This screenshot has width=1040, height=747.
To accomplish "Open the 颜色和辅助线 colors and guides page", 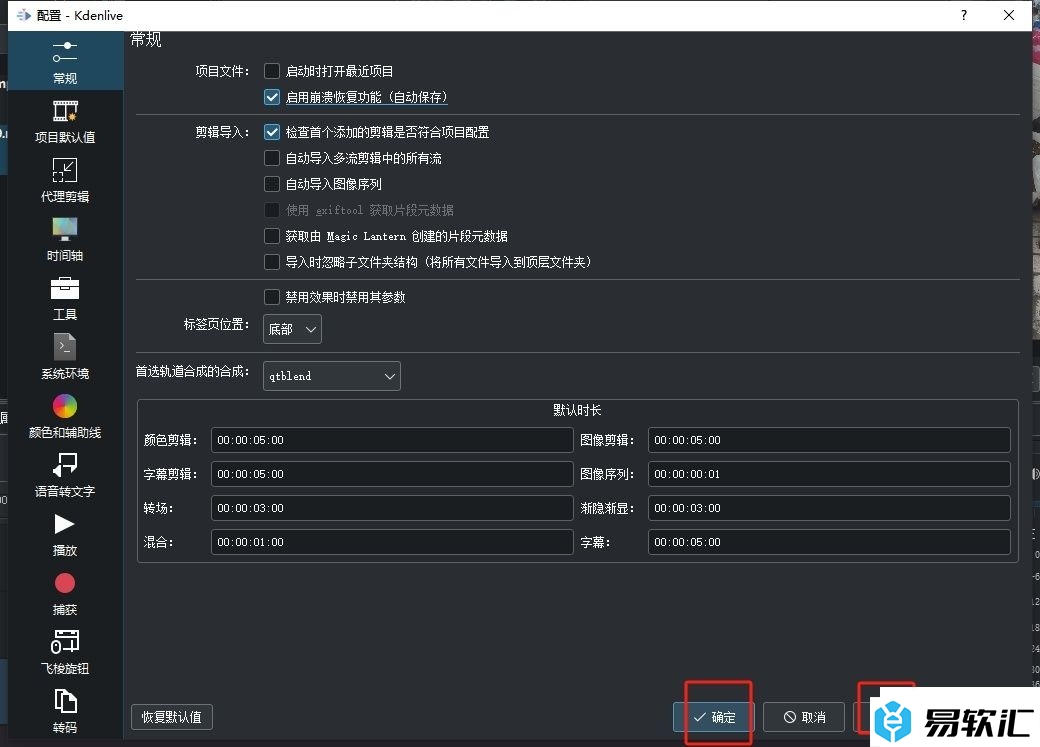I will [x=65, y=417].
